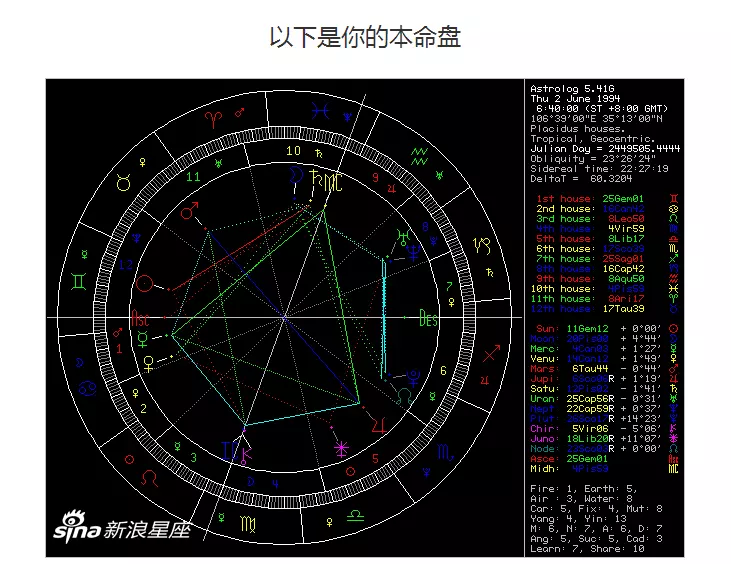Viewport: 731px width, 564px height.
Task: Click the 'Sidereal time: 22:27:19' line
Action: pyautogui.click(x=600, y=169)
